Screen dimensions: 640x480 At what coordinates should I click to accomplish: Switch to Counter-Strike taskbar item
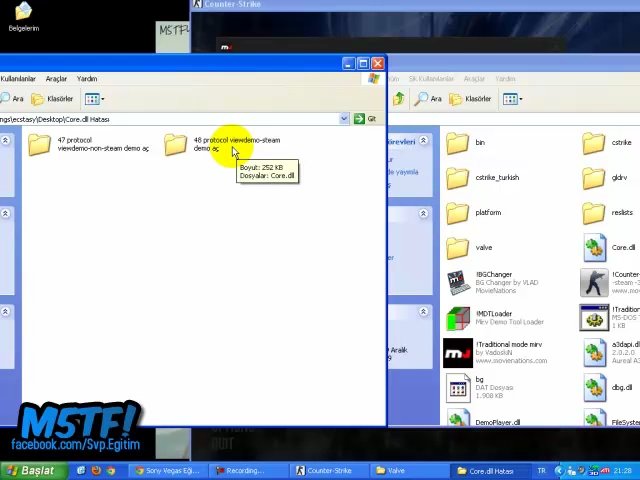pos(328,471)
